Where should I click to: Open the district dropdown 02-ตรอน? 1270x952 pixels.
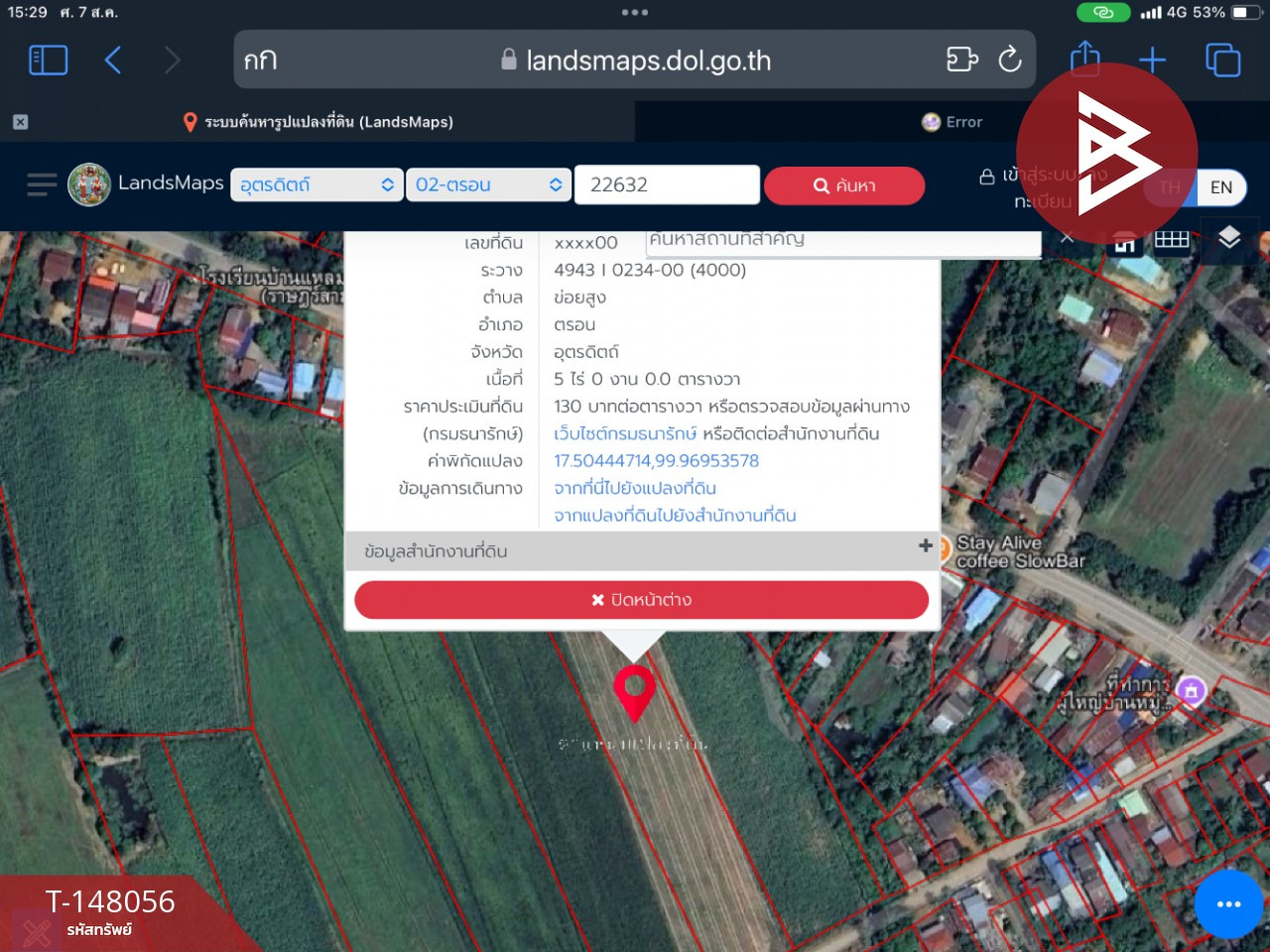(488, 184)
